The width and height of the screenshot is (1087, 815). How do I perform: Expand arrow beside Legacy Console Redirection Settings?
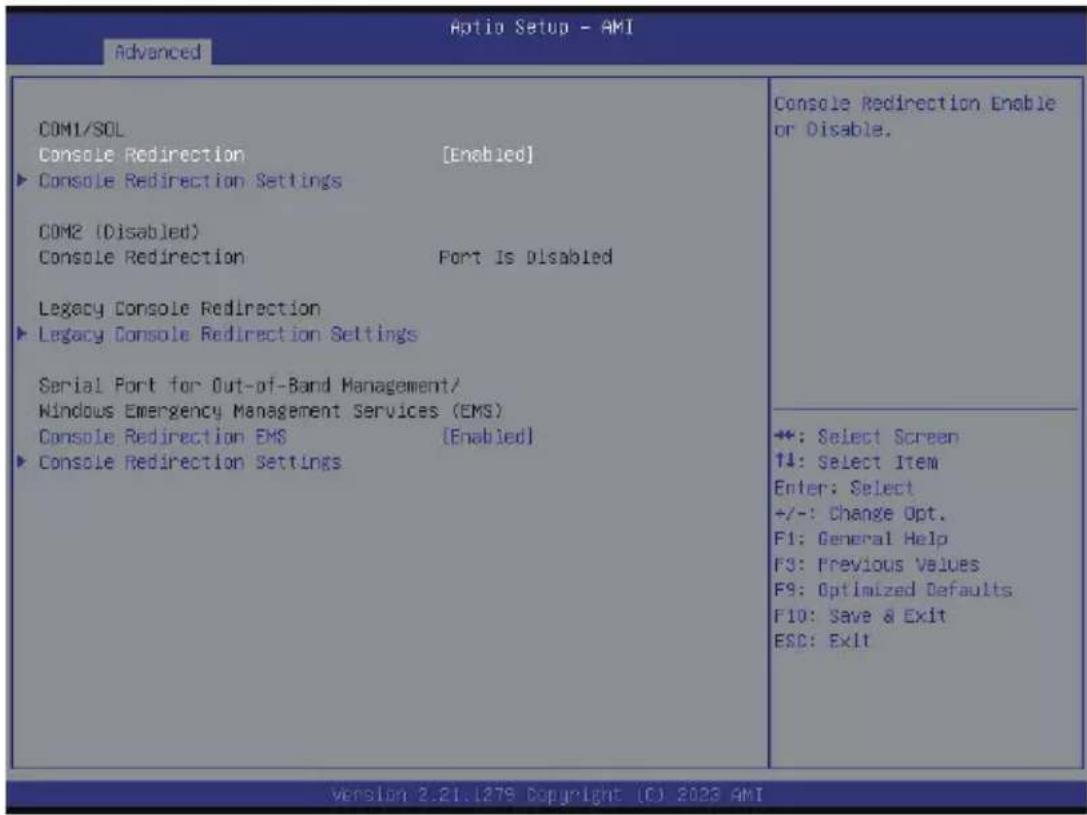tap(22, 334)
